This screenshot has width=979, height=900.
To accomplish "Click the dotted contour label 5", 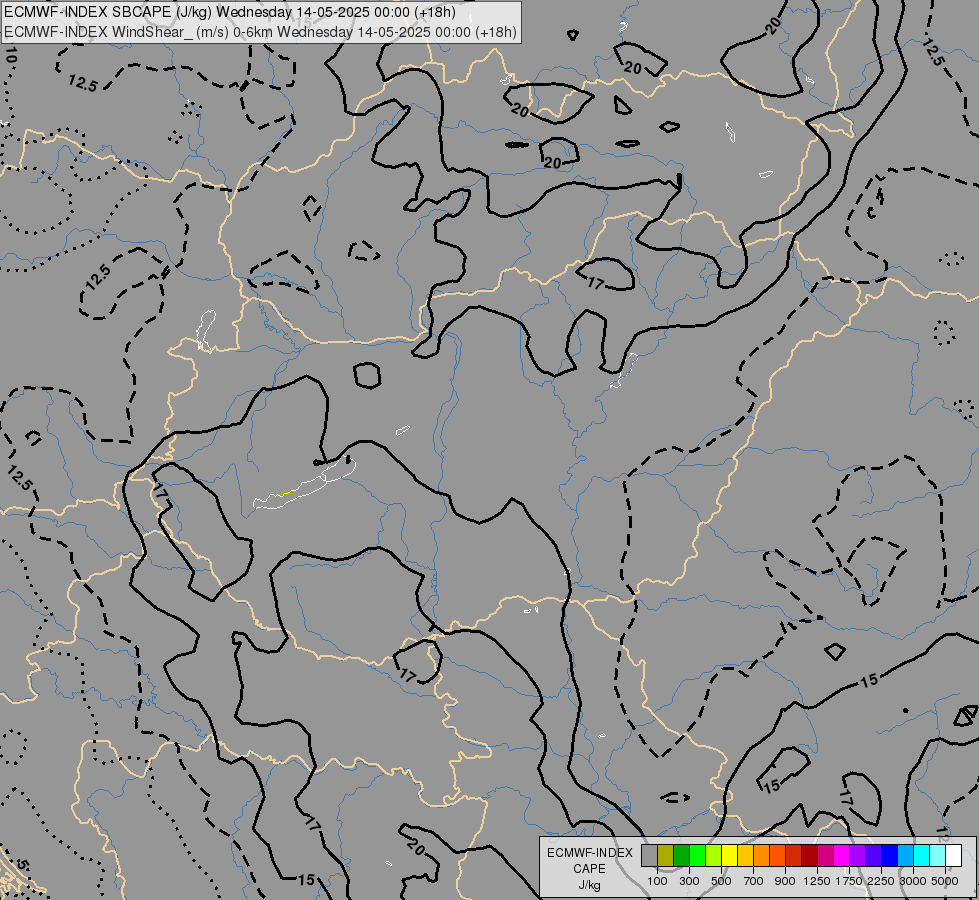I will 22,865.
